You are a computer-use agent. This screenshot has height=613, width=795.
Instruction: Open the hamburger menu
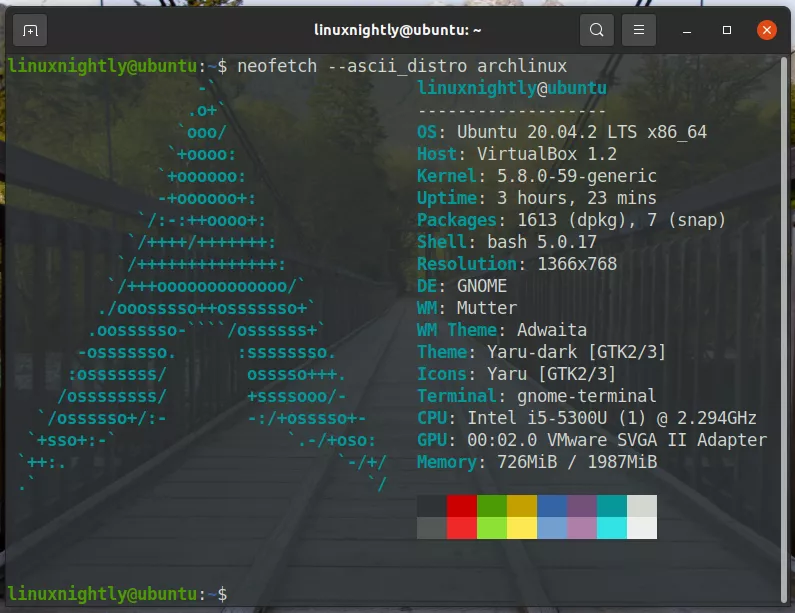point(639,30)
